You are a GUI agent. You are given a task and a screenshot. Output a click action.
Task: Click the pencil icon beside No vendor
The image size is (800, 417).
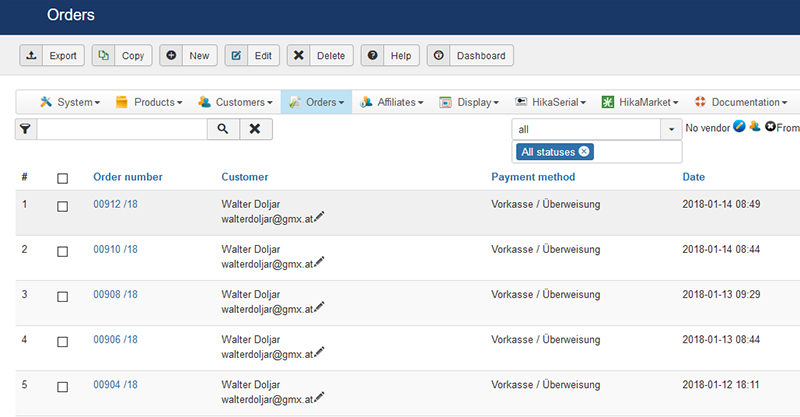point(739,127)
